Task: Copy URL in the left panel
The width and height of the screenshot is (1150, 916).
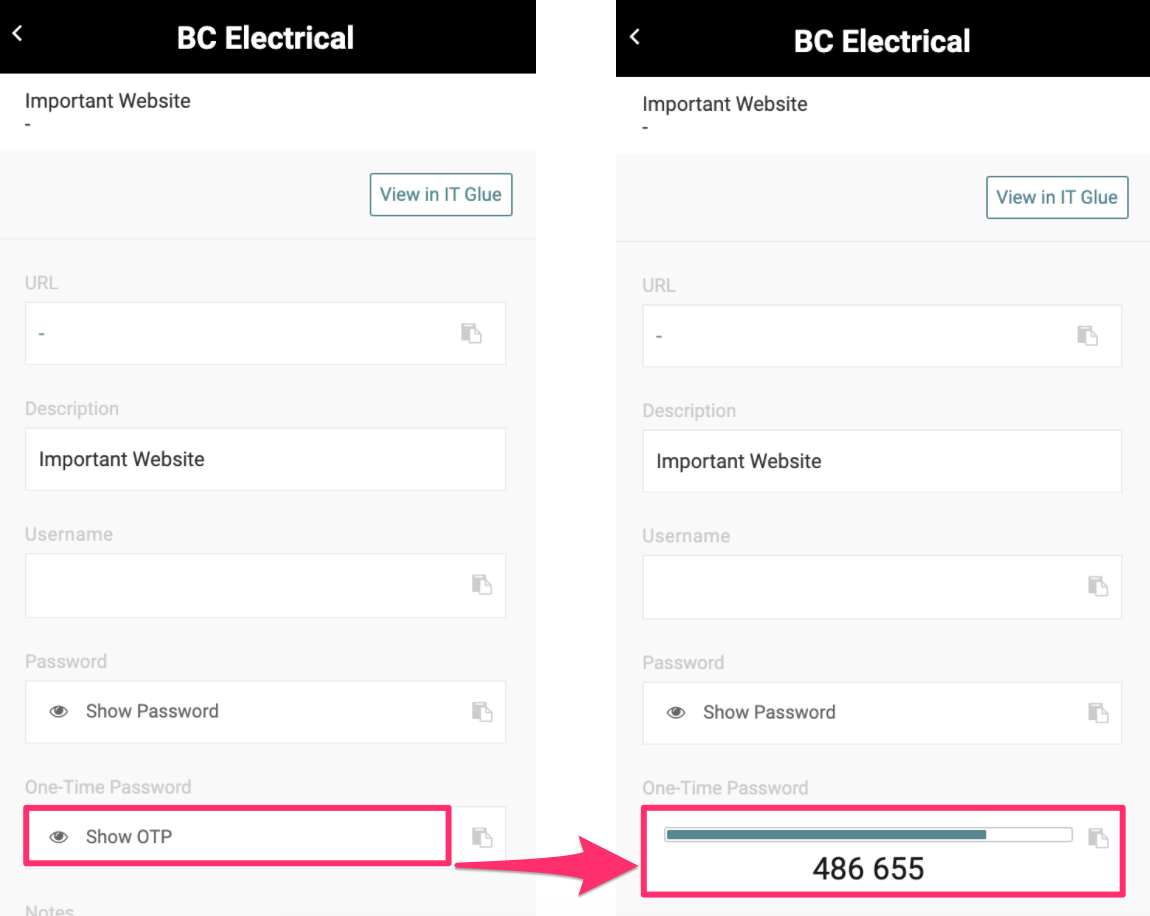Action: click(471, 333)
